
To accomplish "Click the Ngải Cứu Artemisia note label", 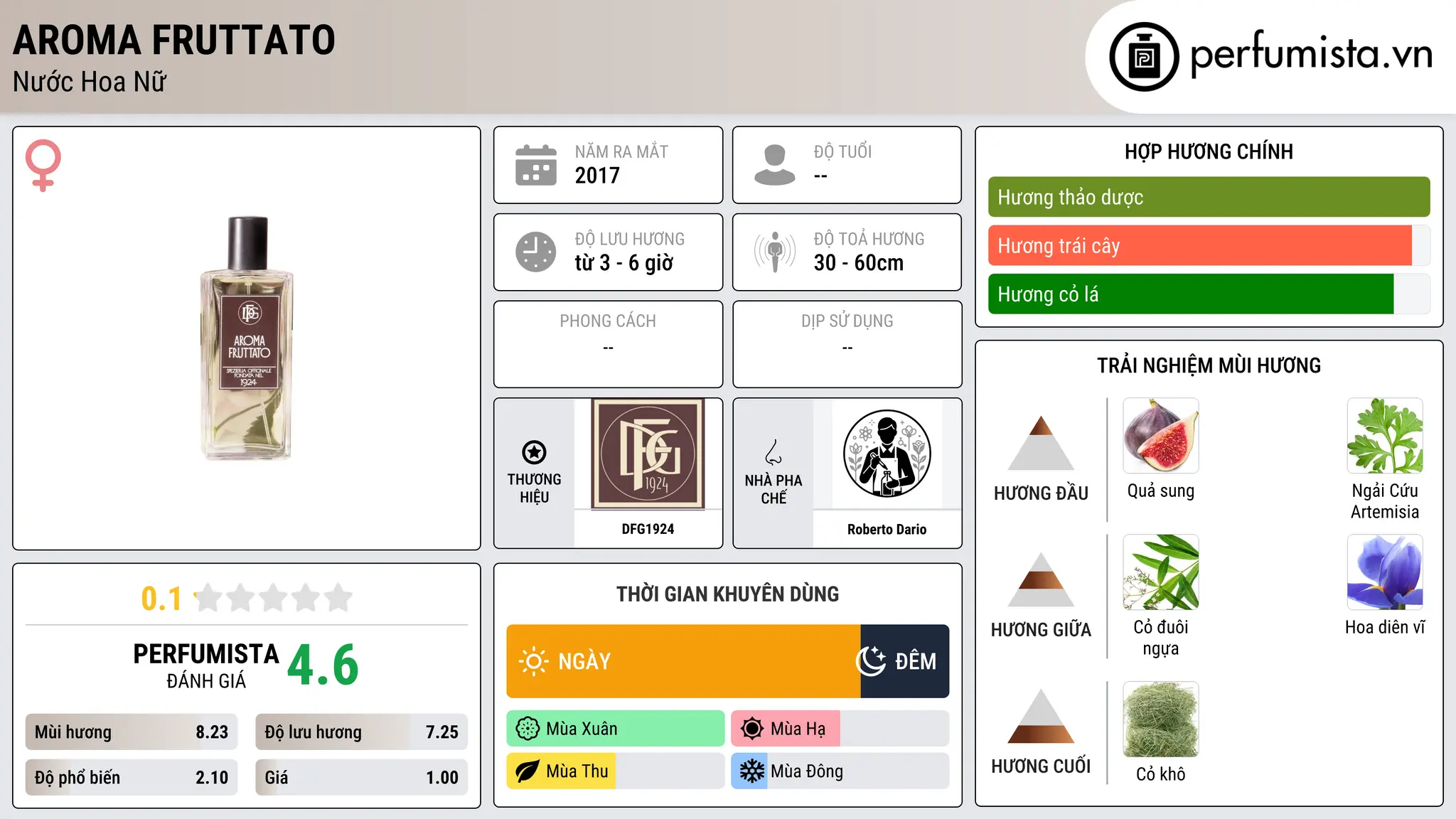I will 1385,501.
